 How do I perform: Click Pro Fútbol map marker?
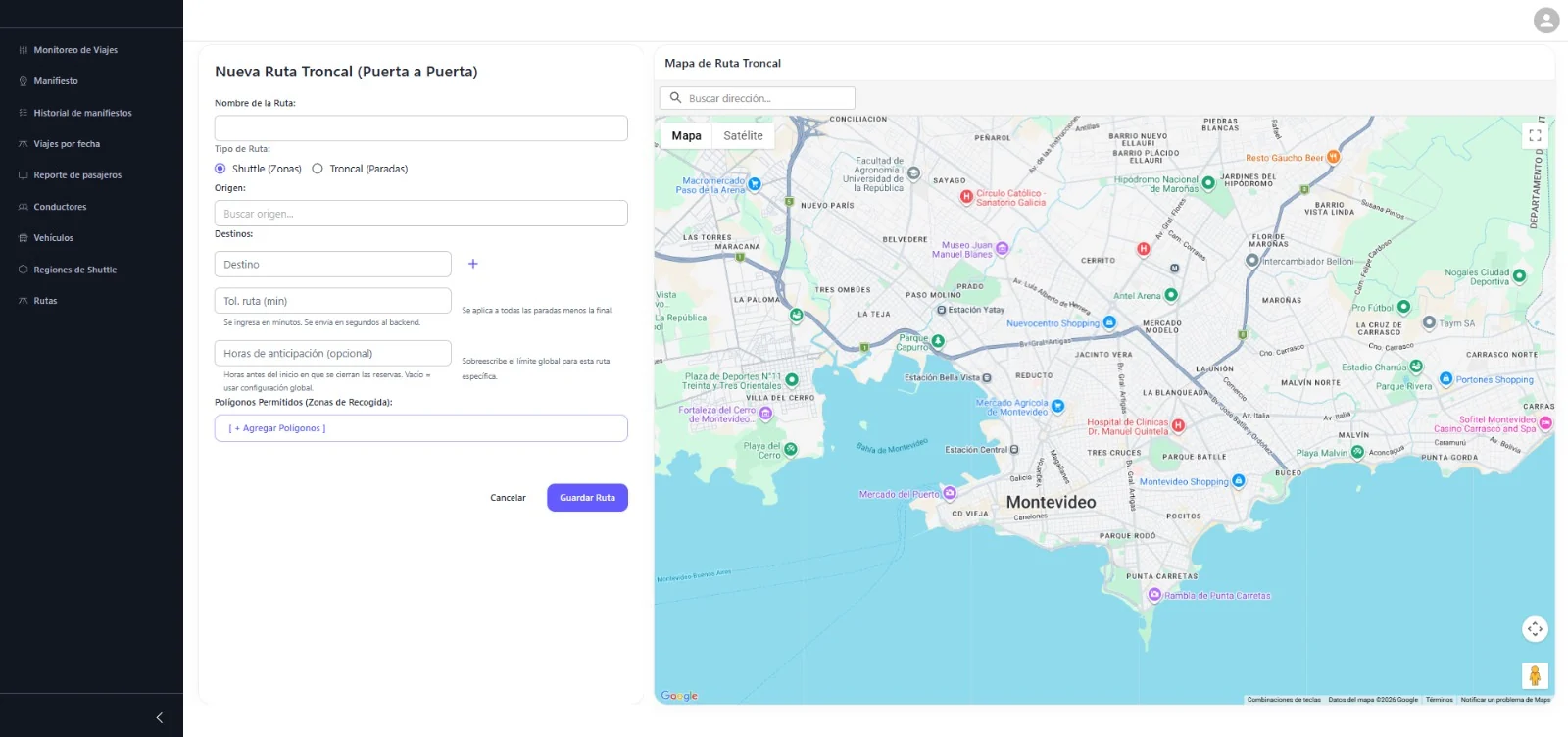coord(1403,307)
